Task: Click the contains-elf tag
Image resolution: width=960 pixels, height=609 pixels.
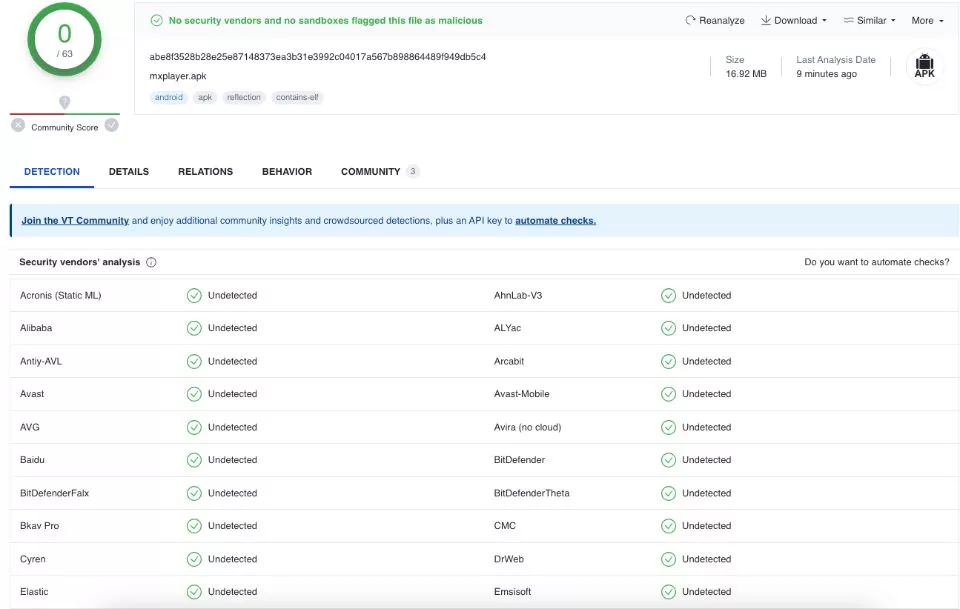Action: [297, 97]
